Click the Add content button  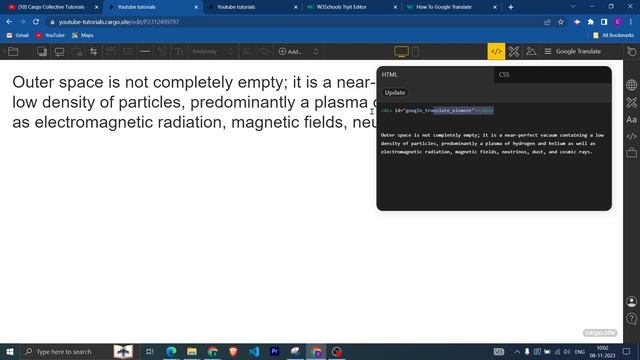pos(290,51)
